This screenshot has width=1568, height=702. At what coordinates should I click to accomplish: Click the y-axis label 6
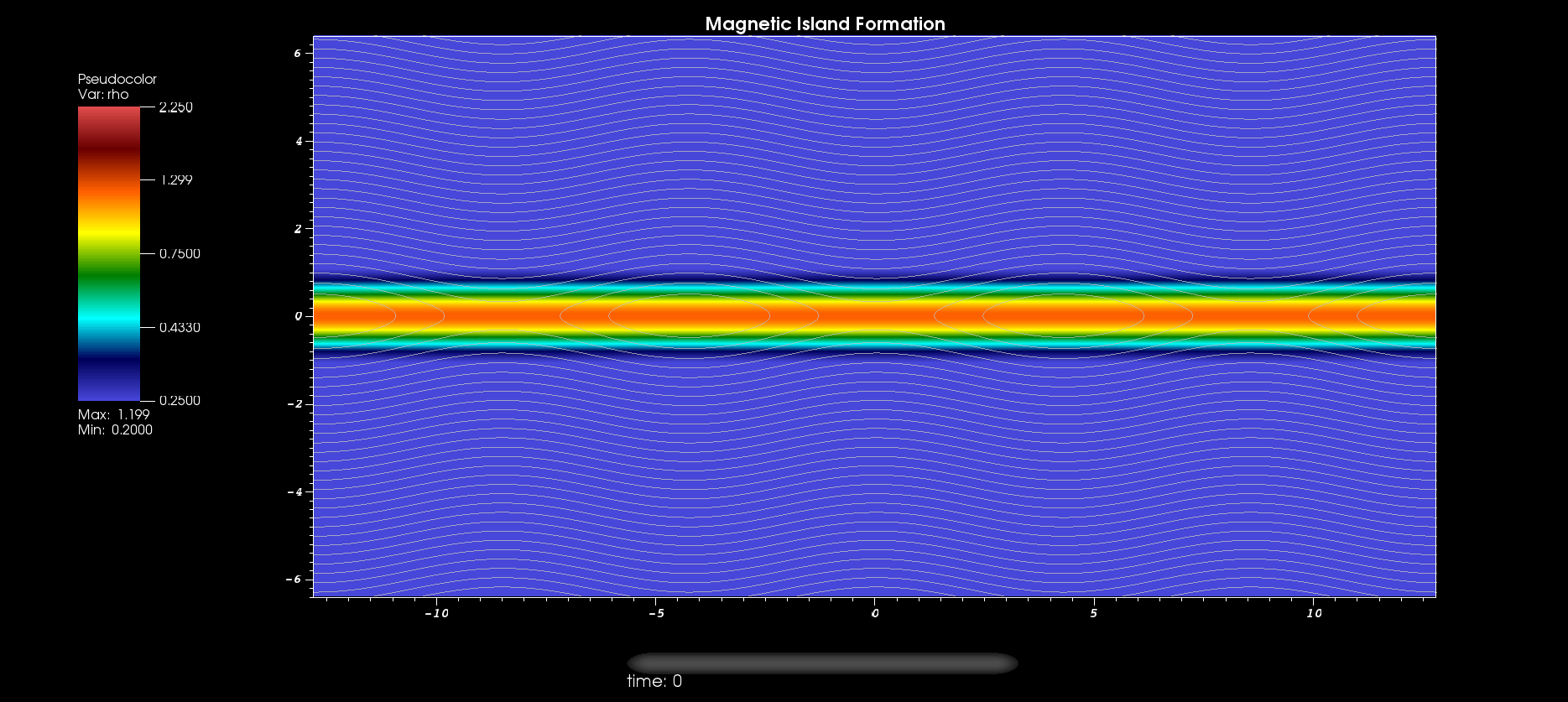297,53
